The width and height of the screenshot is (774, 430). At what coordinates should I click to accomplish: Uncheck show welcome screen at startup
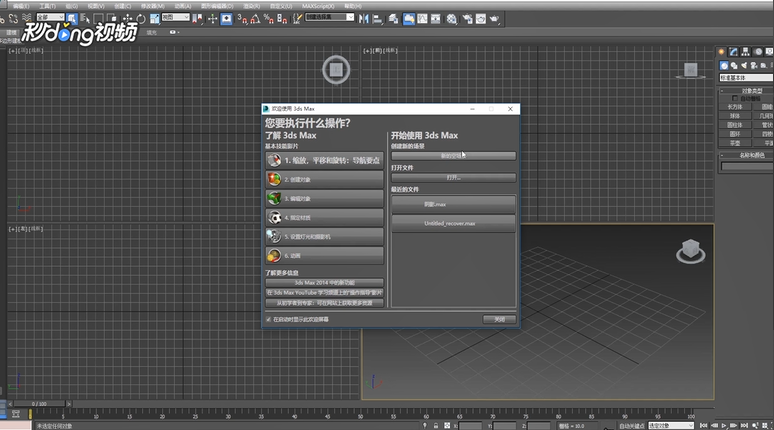[x=269, y=319]
